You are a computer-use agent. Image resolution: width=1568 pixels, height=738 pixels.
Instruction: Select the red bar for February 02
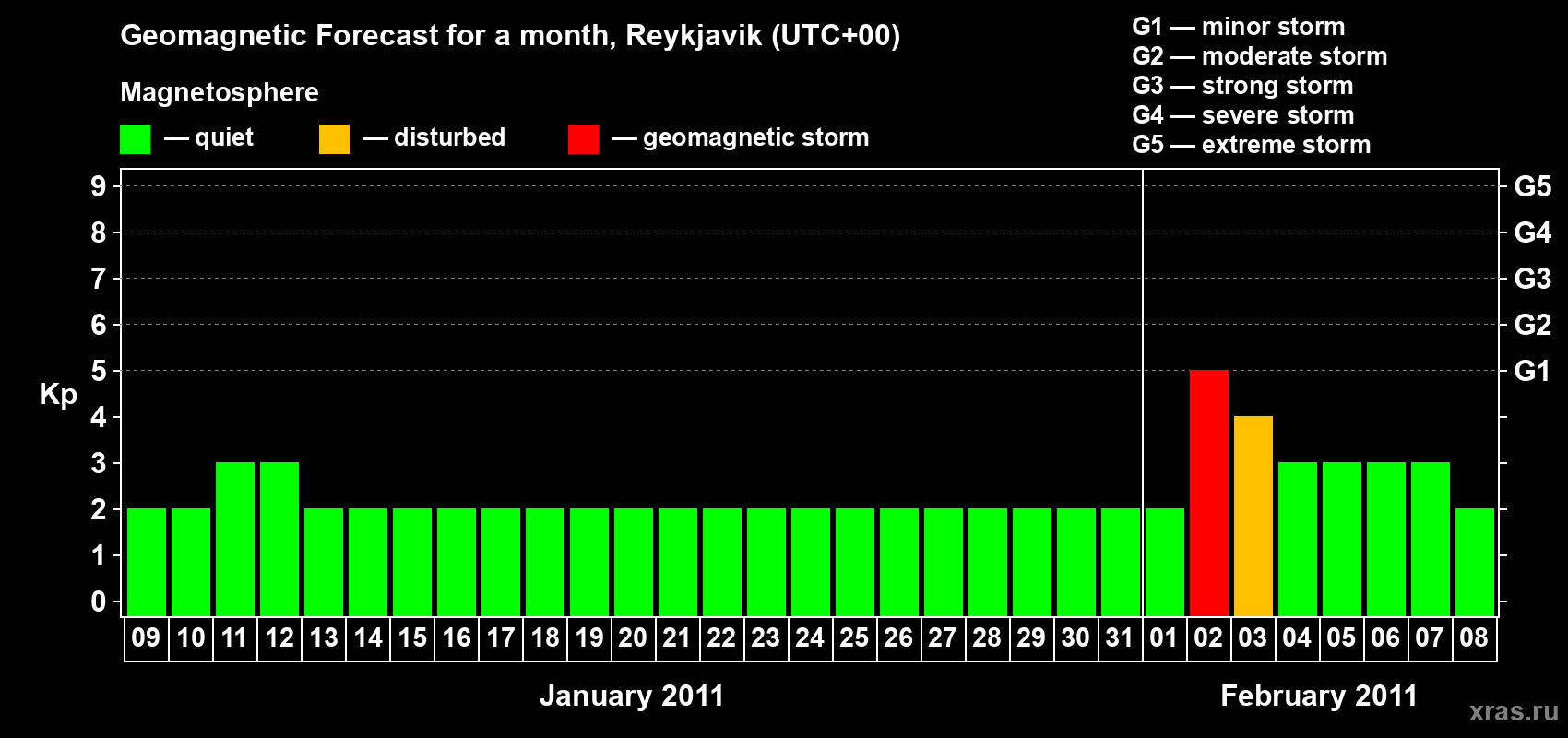1209,493
